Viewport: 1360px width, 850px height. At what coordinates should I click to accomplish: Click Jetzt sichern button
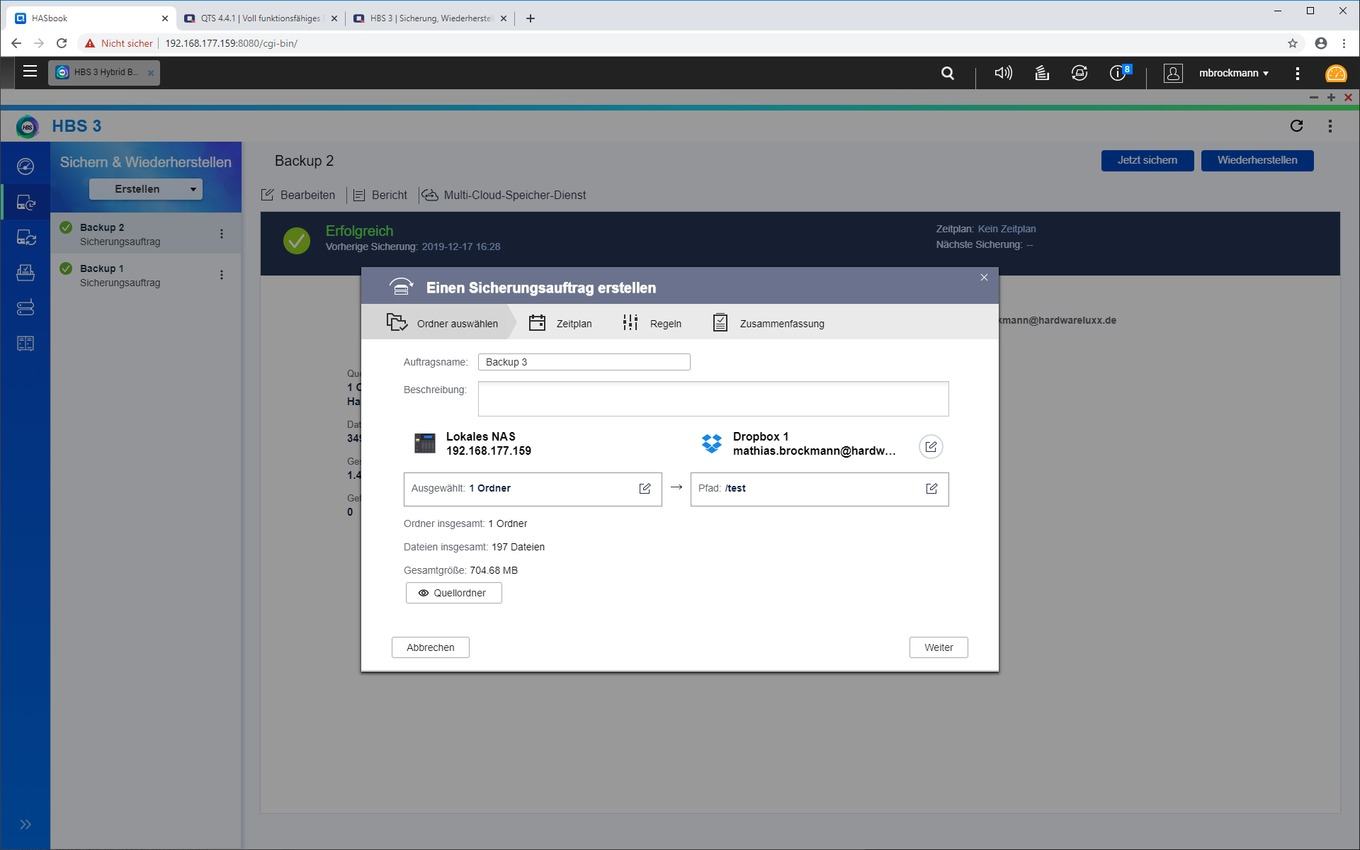point(1147,160)
